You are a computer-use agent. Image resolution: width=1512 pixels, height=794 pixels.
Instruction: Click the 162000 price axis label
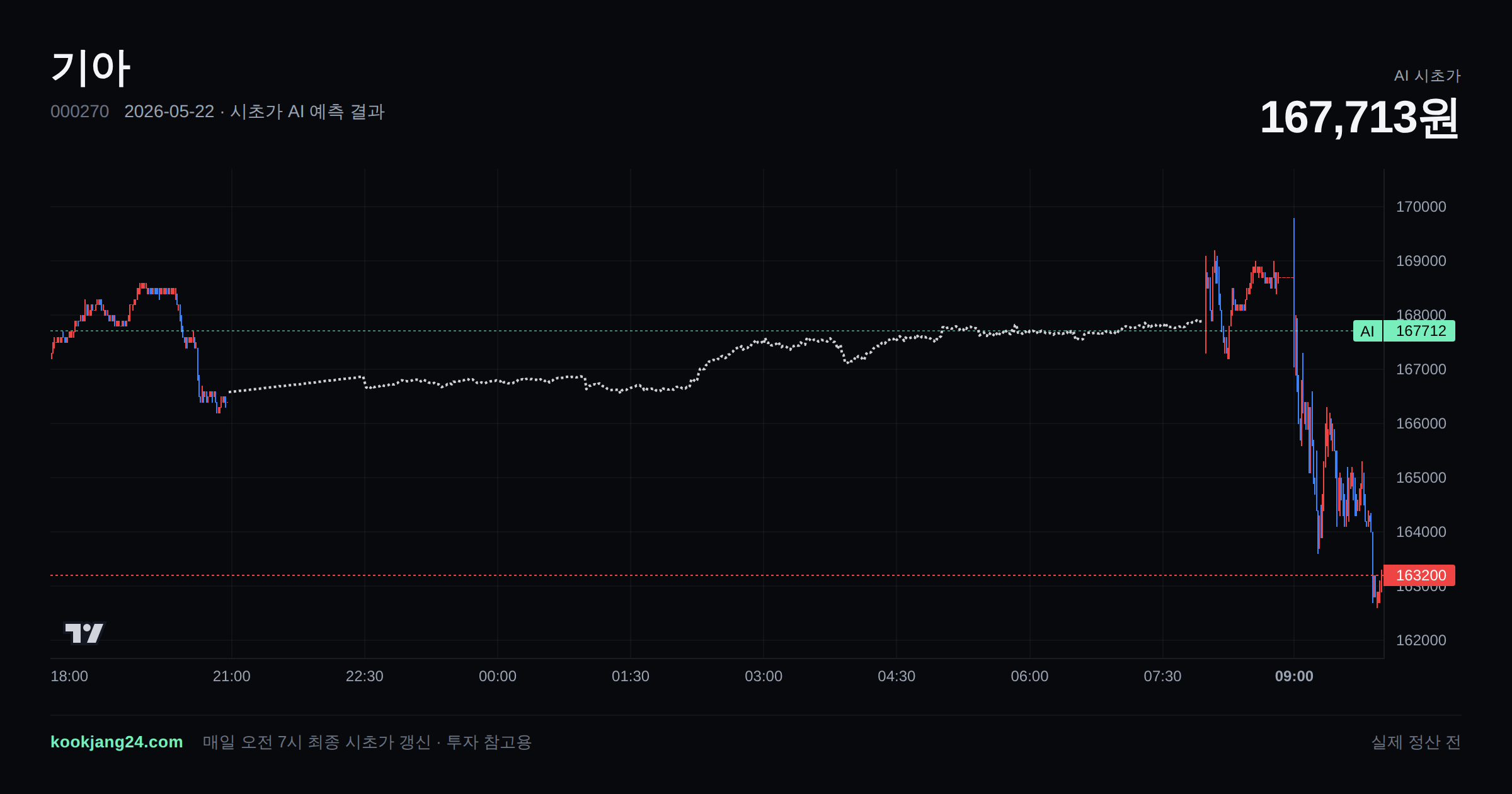(x=1421, y=640)
